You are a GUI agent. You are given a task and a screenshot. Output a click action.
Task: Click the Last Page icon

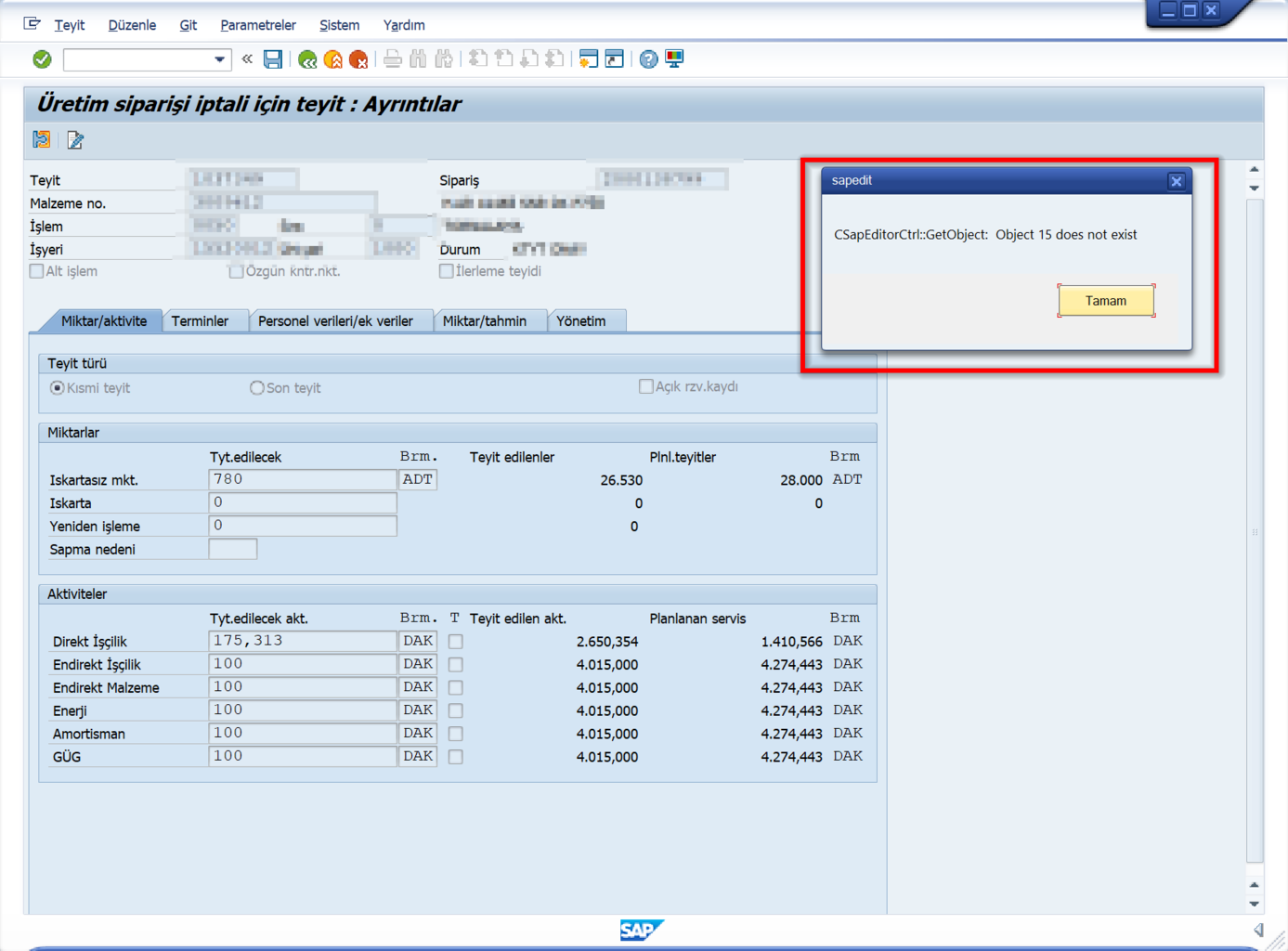tap(555, 59)
